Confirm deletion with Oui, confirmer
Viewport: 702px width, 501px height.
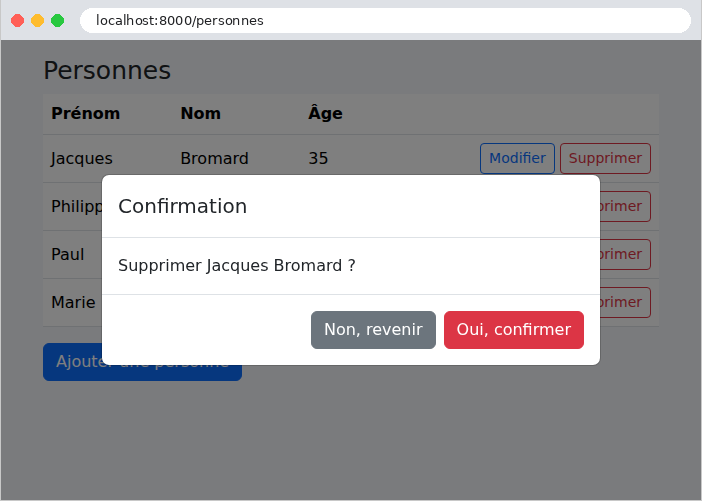click(x=514, y=330)
